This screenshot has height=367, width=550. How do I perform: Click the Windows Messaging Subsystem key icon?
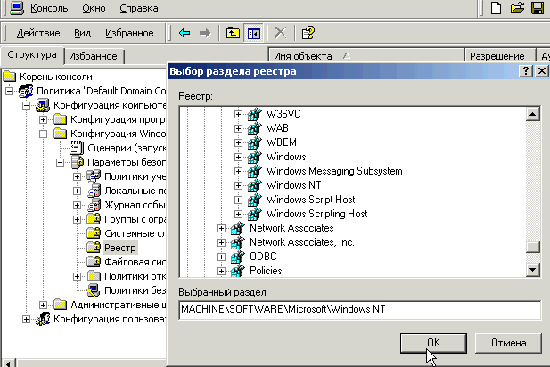255,171
